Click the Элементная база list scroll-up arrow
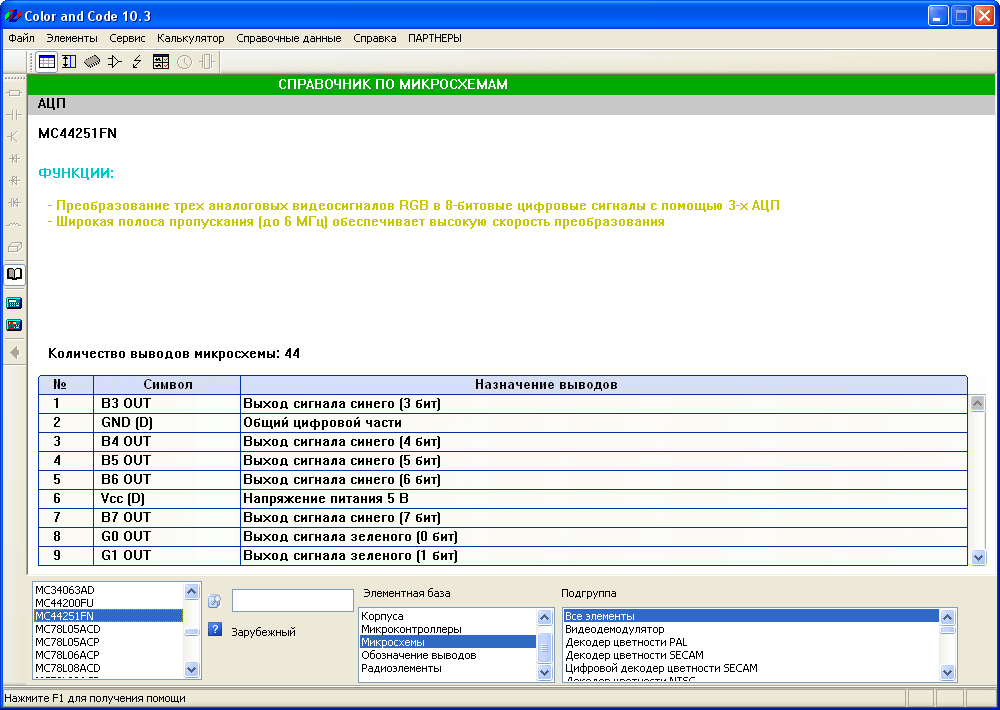This screenshot has height=710, width=1000. [544, 617]
